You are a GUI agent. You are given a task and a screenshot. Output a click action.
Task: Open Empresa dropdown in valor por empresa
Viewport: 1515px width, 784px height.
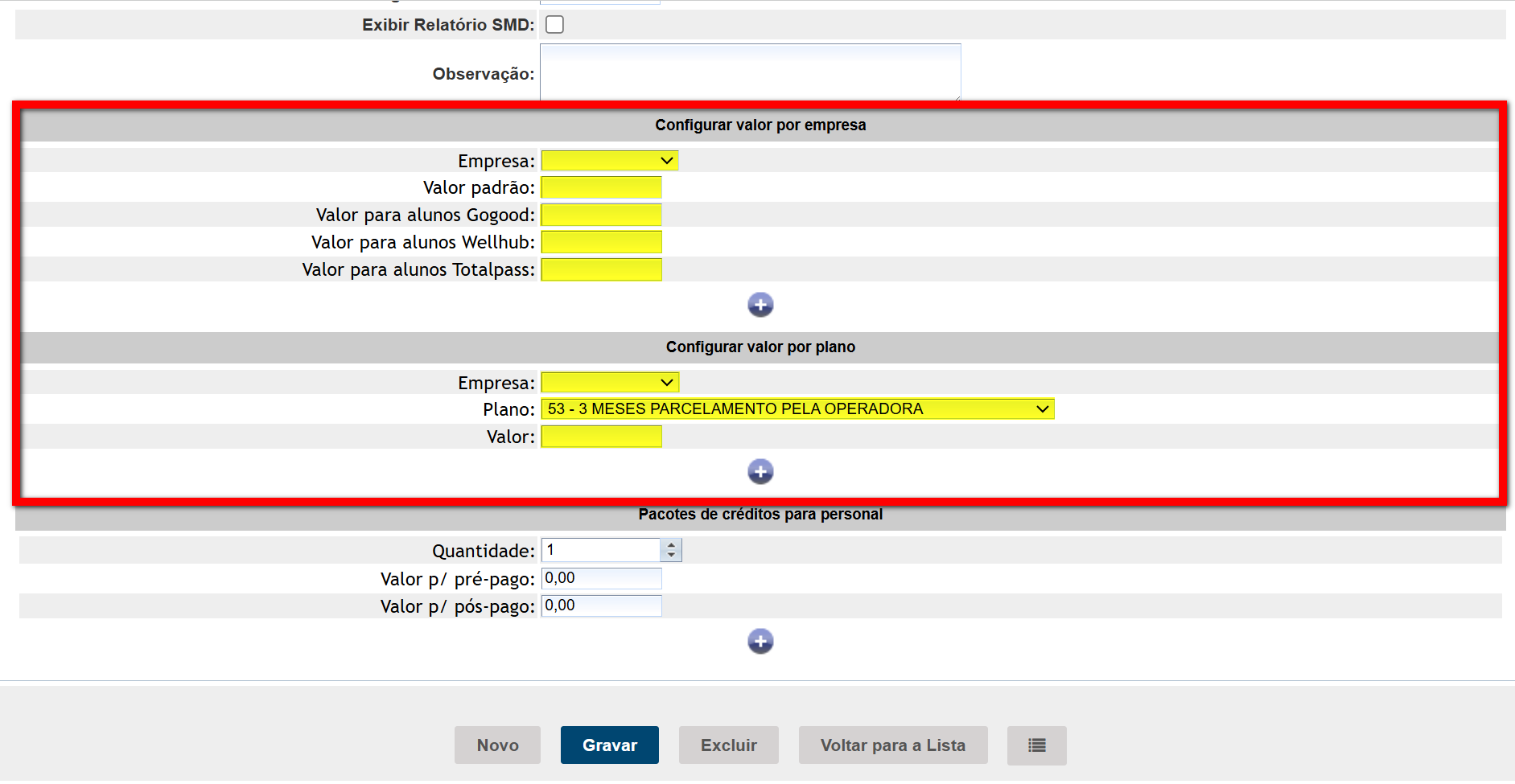(x=609, y=161)
